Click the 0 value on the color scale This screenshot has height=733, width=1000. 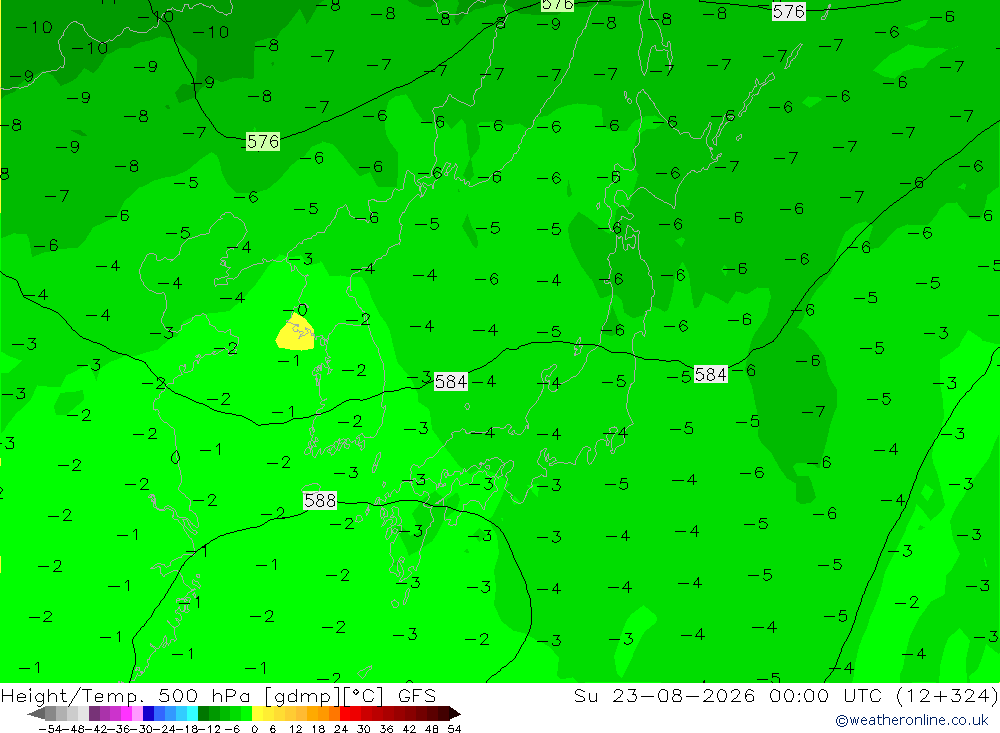click(254, 729)
